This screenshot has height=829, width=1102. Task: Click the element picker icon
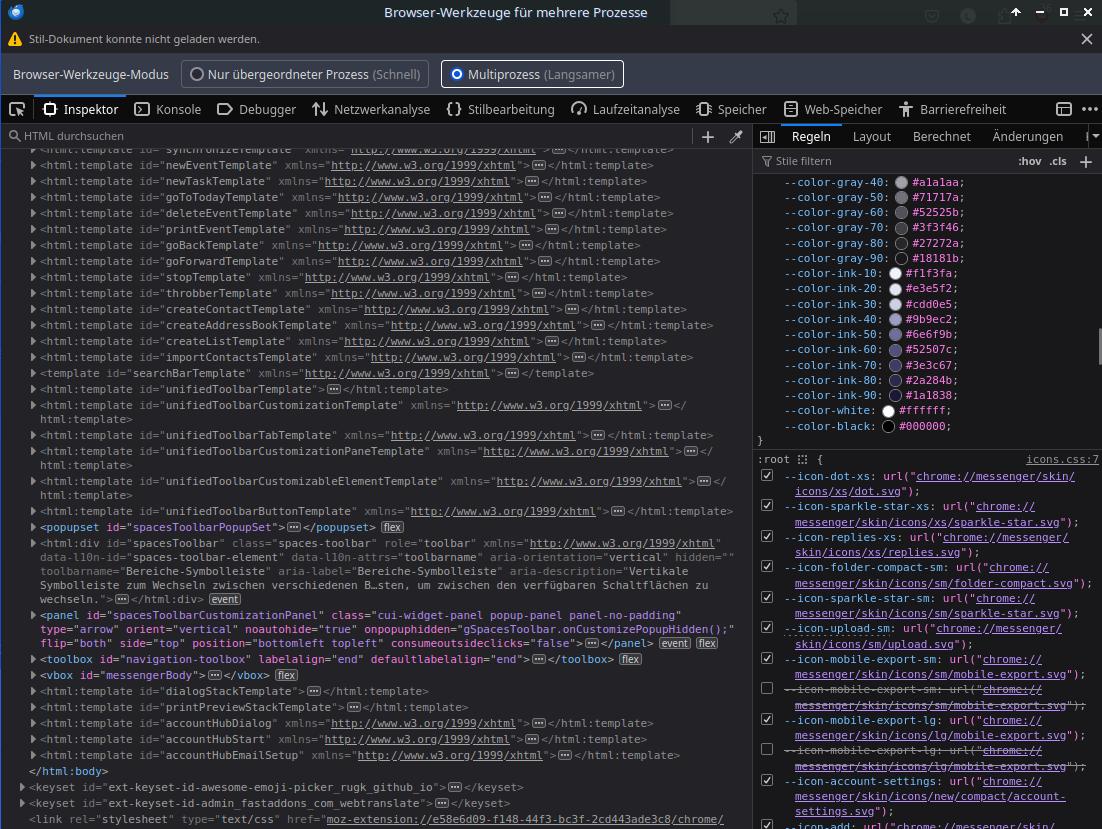coord(17,110)
